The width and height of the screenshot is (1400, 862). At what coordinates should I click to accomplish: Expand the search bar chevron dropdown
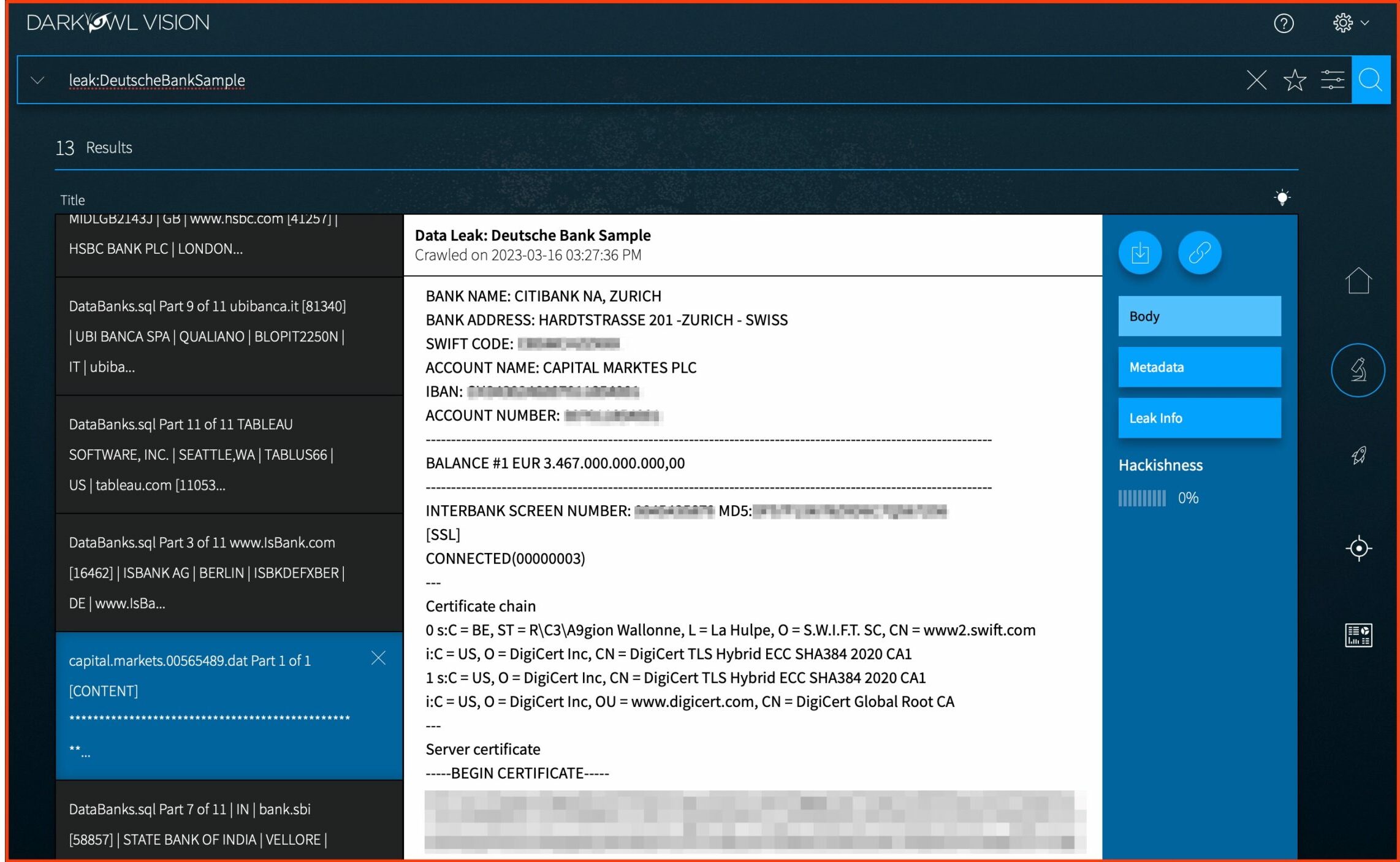coord(37,80)
